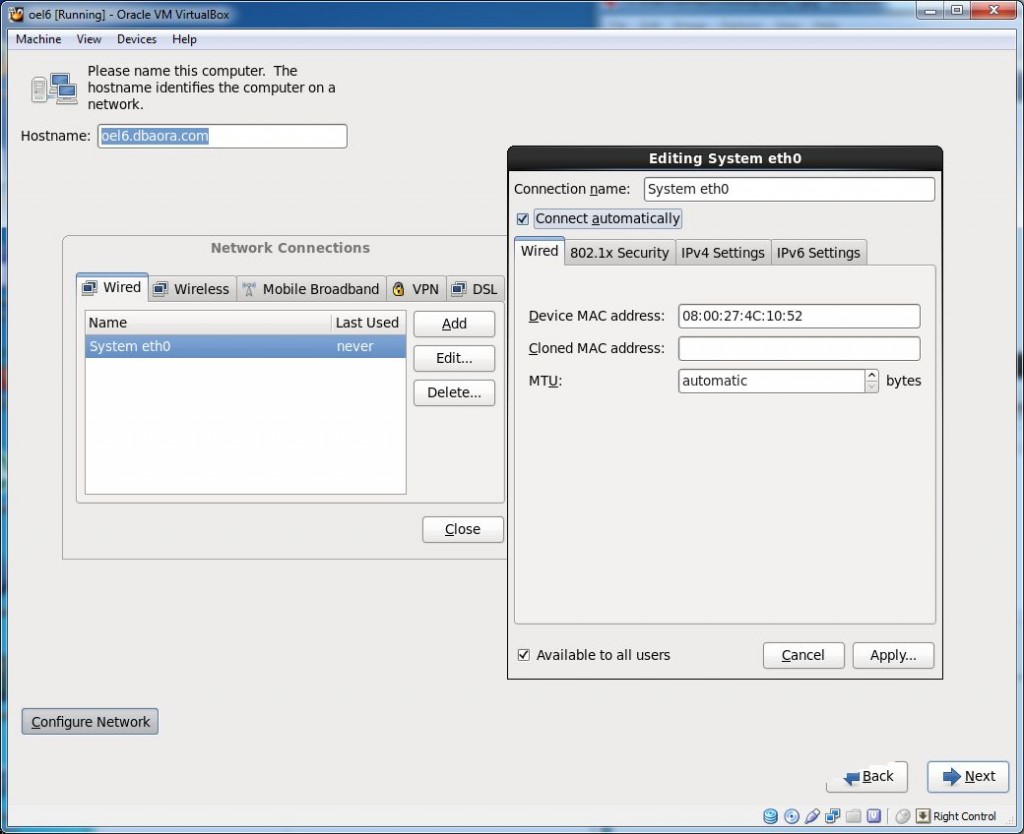
Task: Select the System eth0 connection row
Action: coord(246,346)
